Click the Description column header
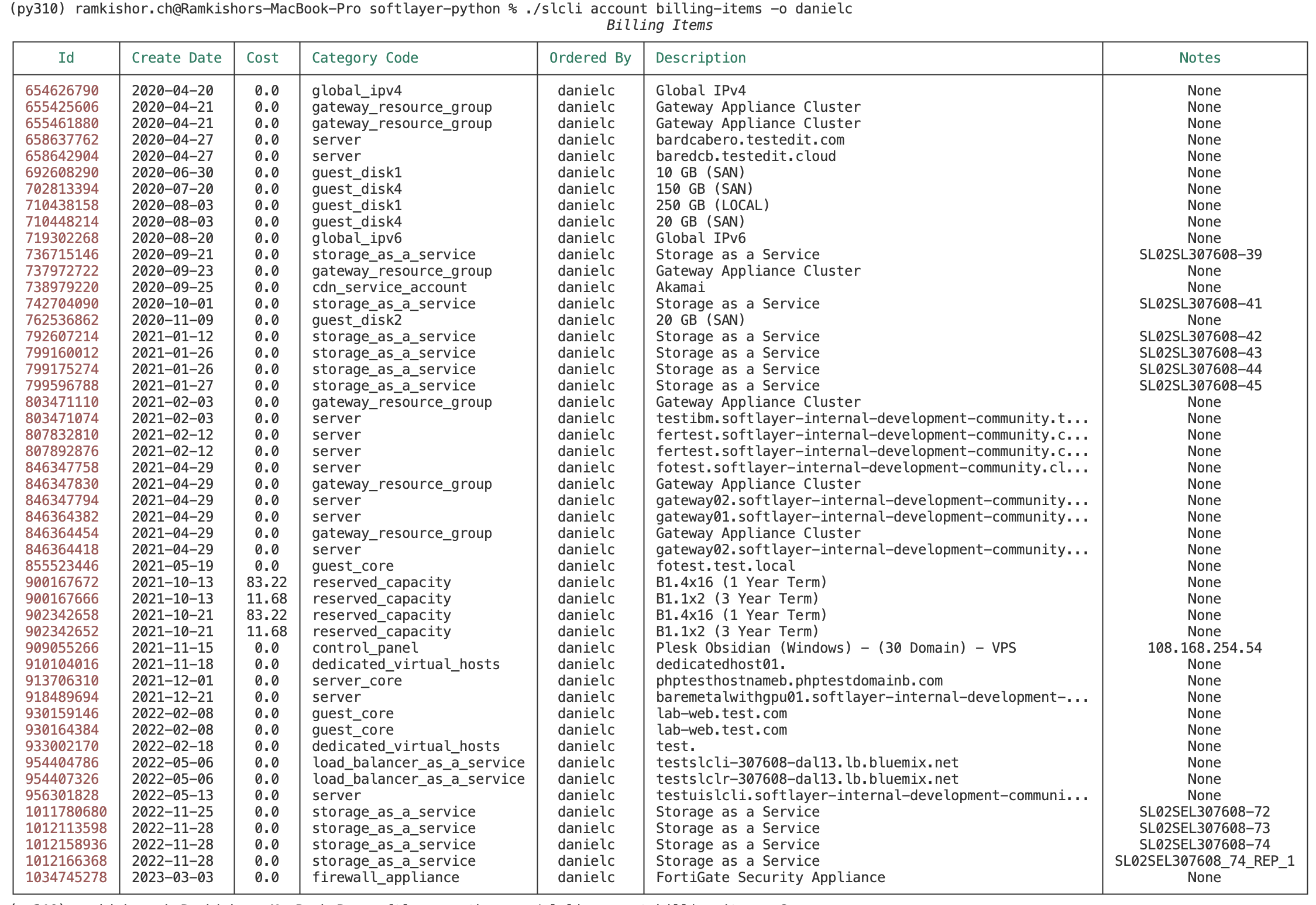 700,58
